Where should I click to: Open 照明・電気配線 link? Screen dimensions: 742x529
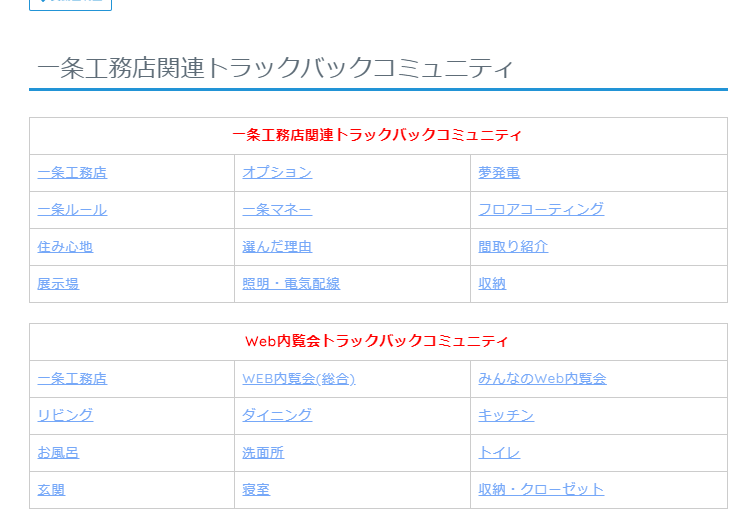(x=291, y=284)
